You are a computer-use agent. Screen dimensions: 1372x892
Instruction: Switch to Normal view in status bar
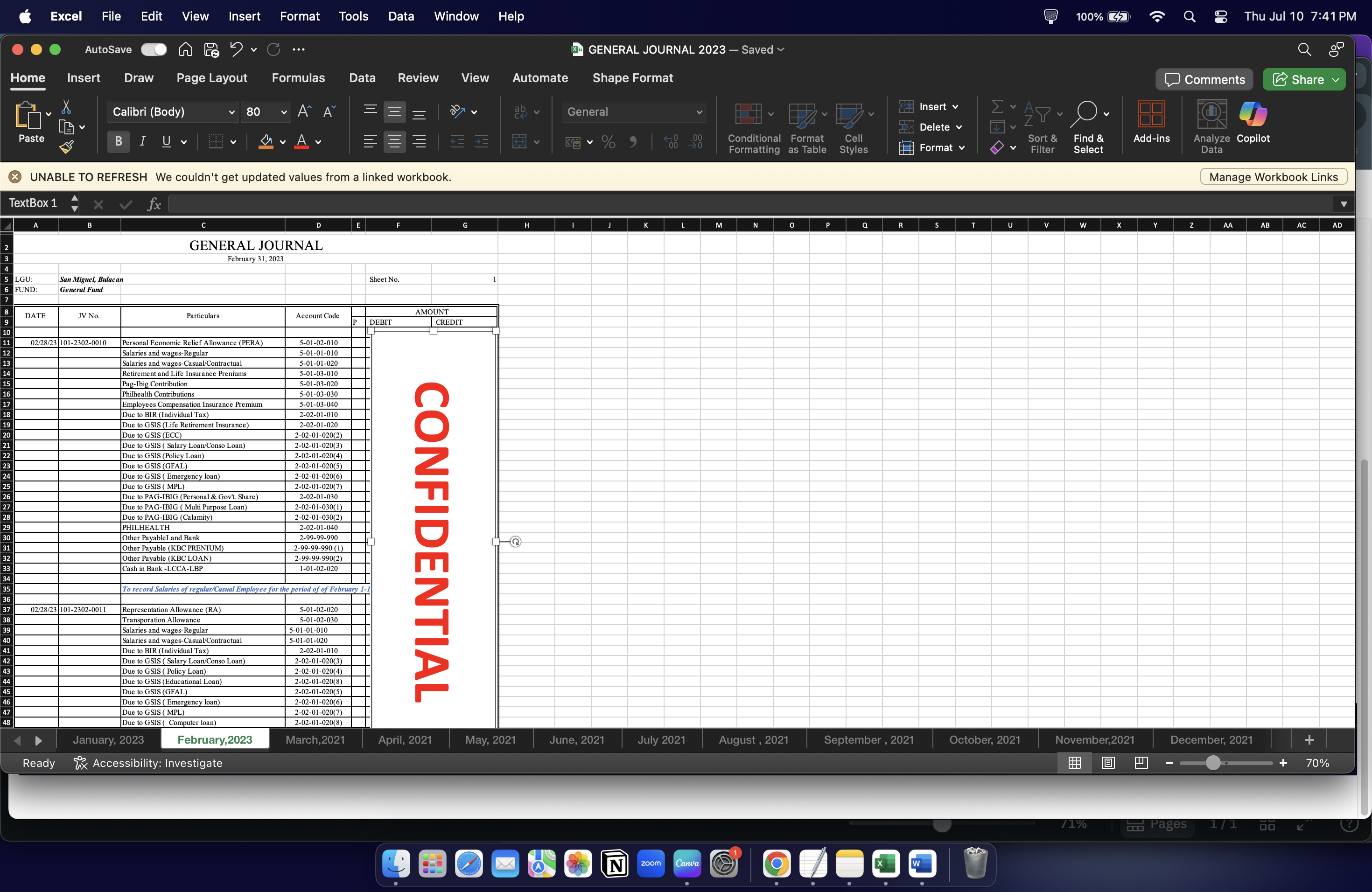(1074, 763)
